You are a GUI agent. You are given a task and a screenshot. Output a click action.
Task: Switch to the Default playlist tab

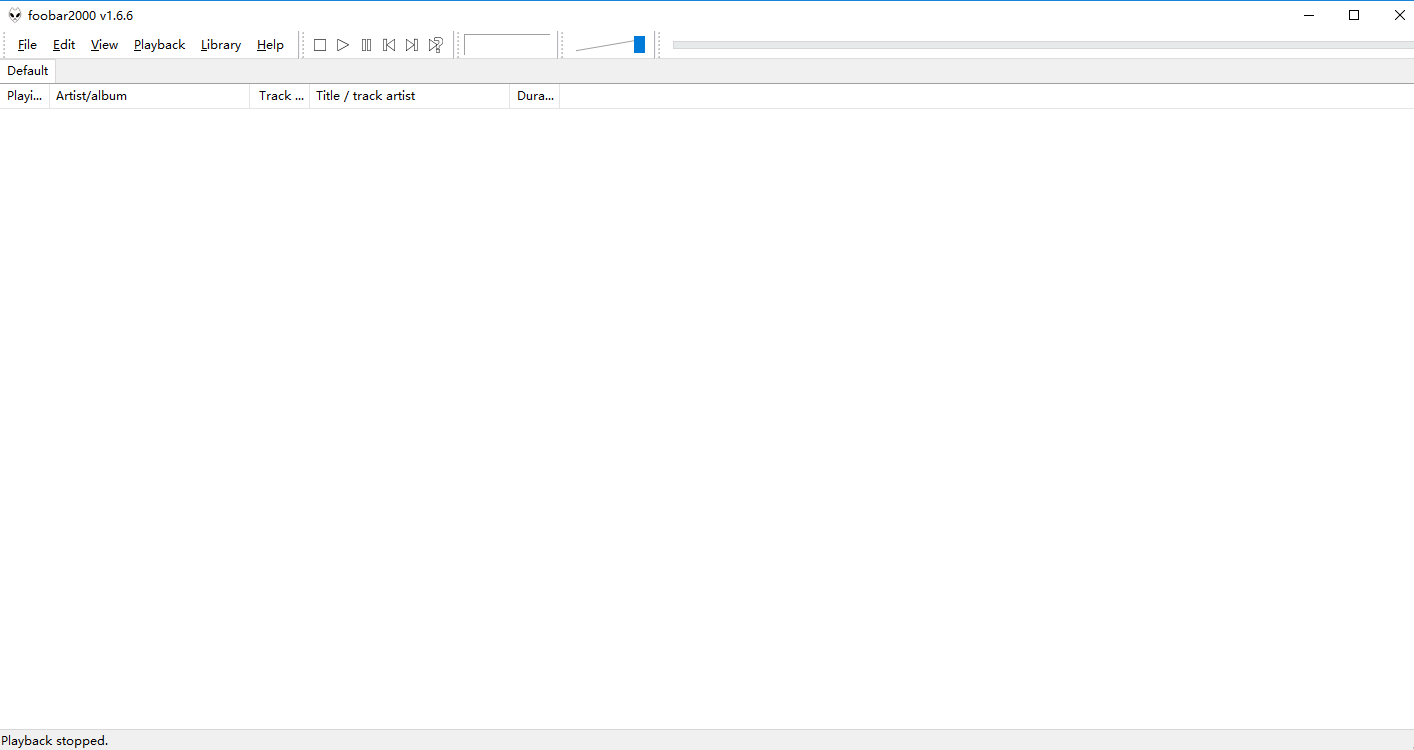[27, 70]
